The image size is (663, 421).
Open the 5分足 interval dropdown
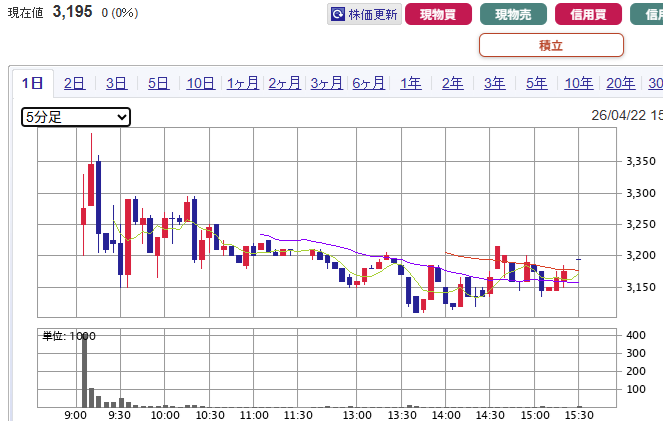pyautogui.click(x=76, y=117)
